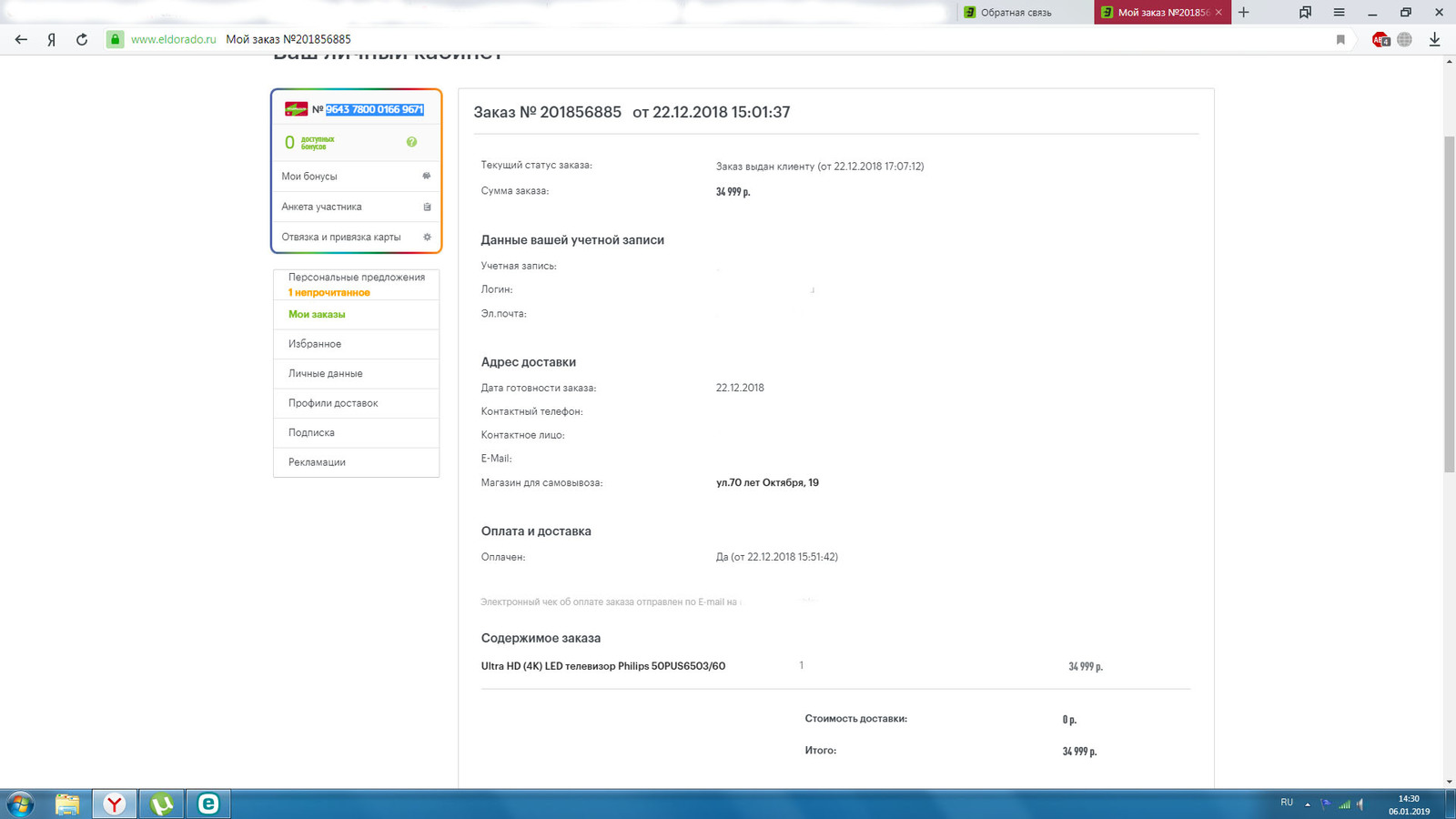This screenshot has width=1456, height=819.
Task: Click the RU language indicator
Action: click(1287, 803)
